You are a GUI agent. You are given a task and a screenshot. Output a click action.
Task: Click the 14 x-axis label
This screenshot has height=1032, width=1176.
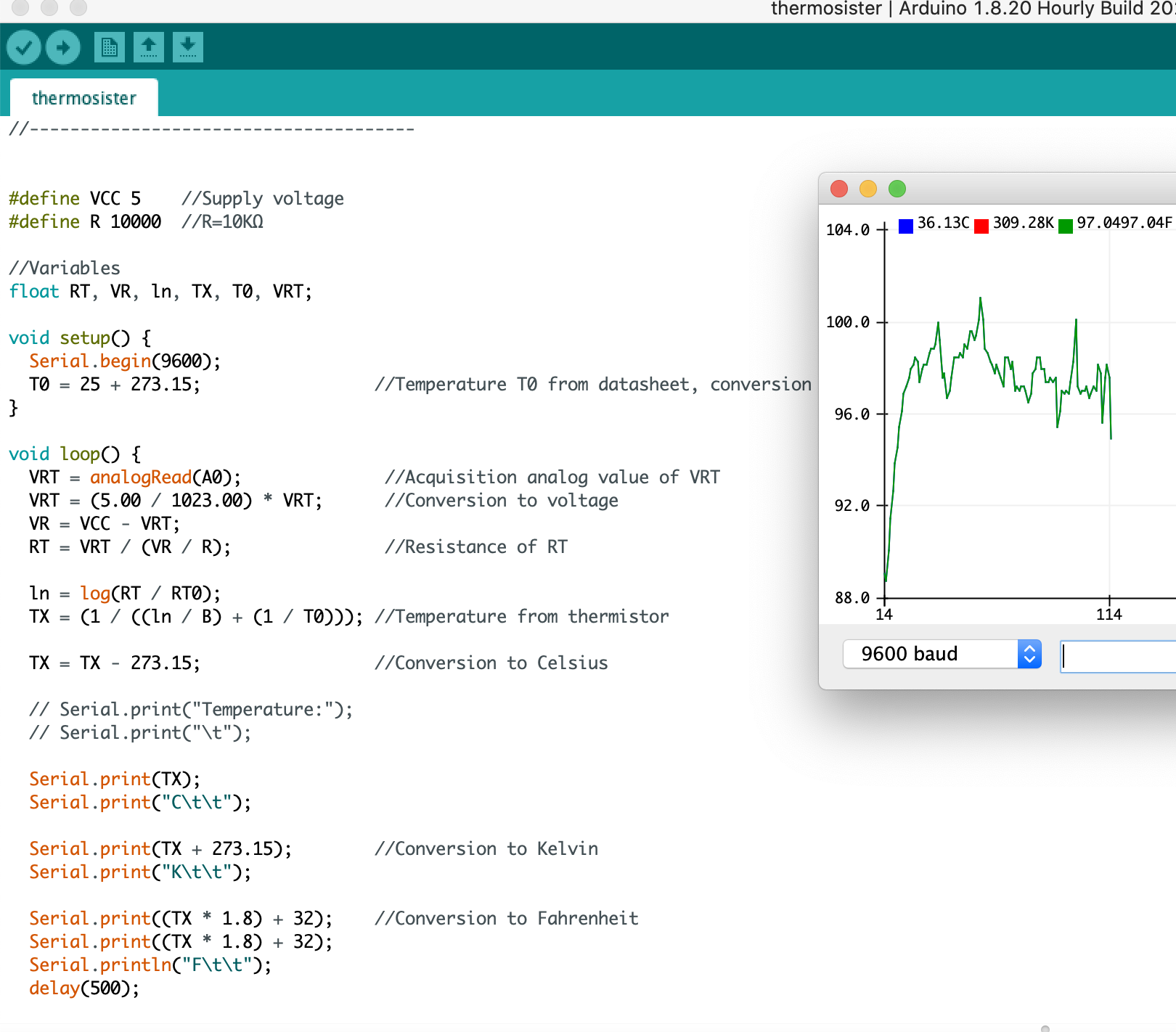coord(884,615)
